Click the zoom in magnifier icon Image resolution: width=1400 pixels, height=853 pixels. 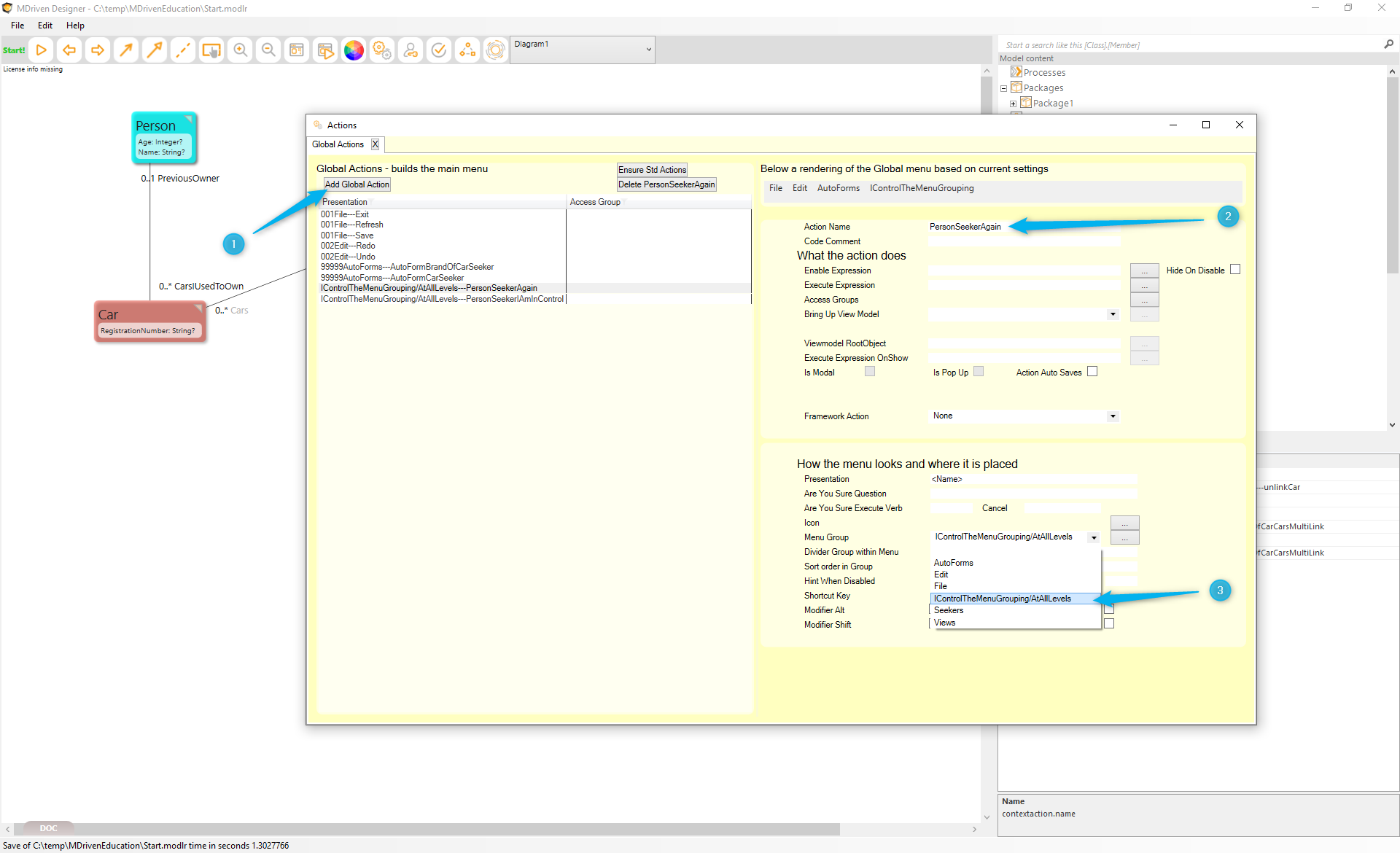[240, 50]
